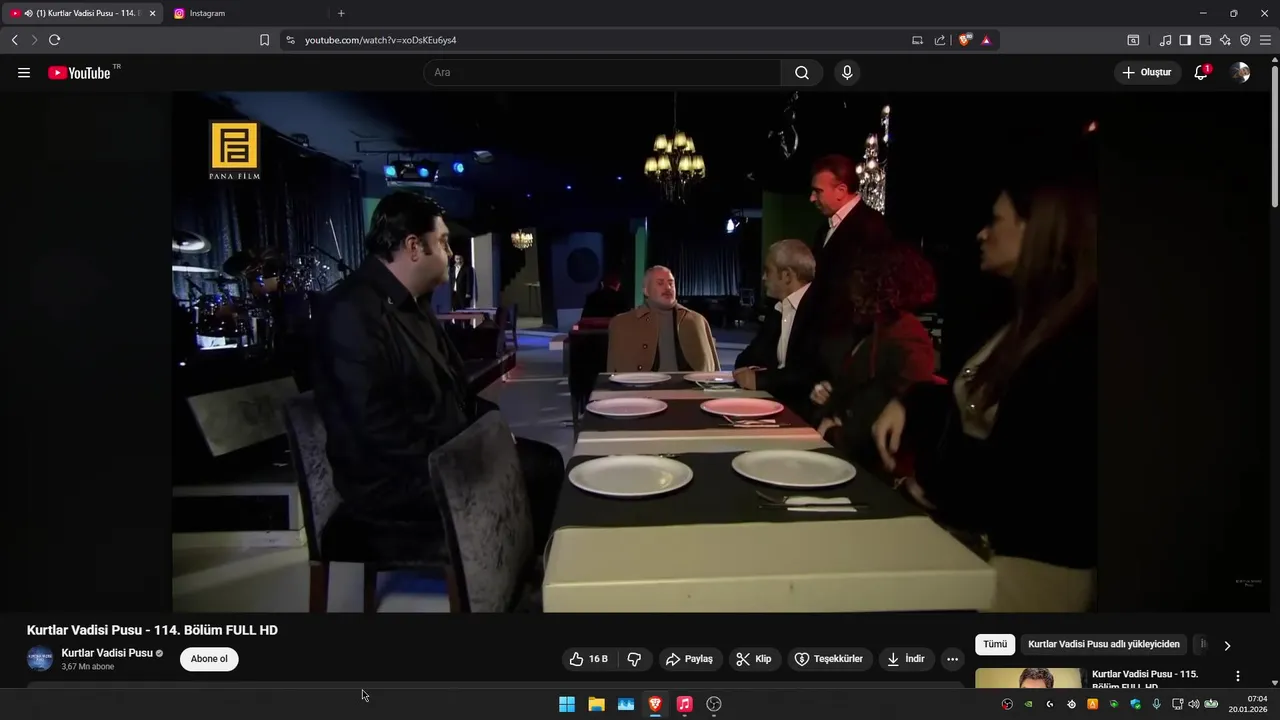Open more actions ellipsis under video

(952, 659)
